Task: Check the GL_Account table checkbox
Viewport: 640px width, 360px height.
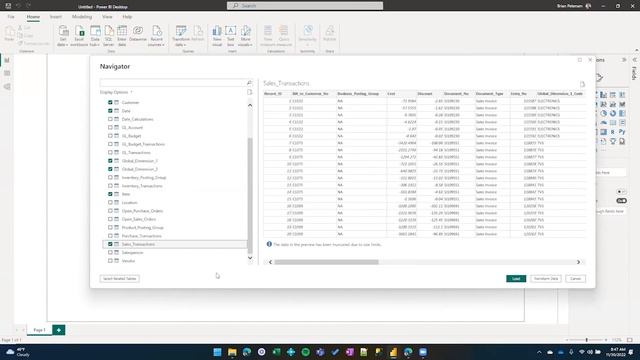Action: [110, 127]
